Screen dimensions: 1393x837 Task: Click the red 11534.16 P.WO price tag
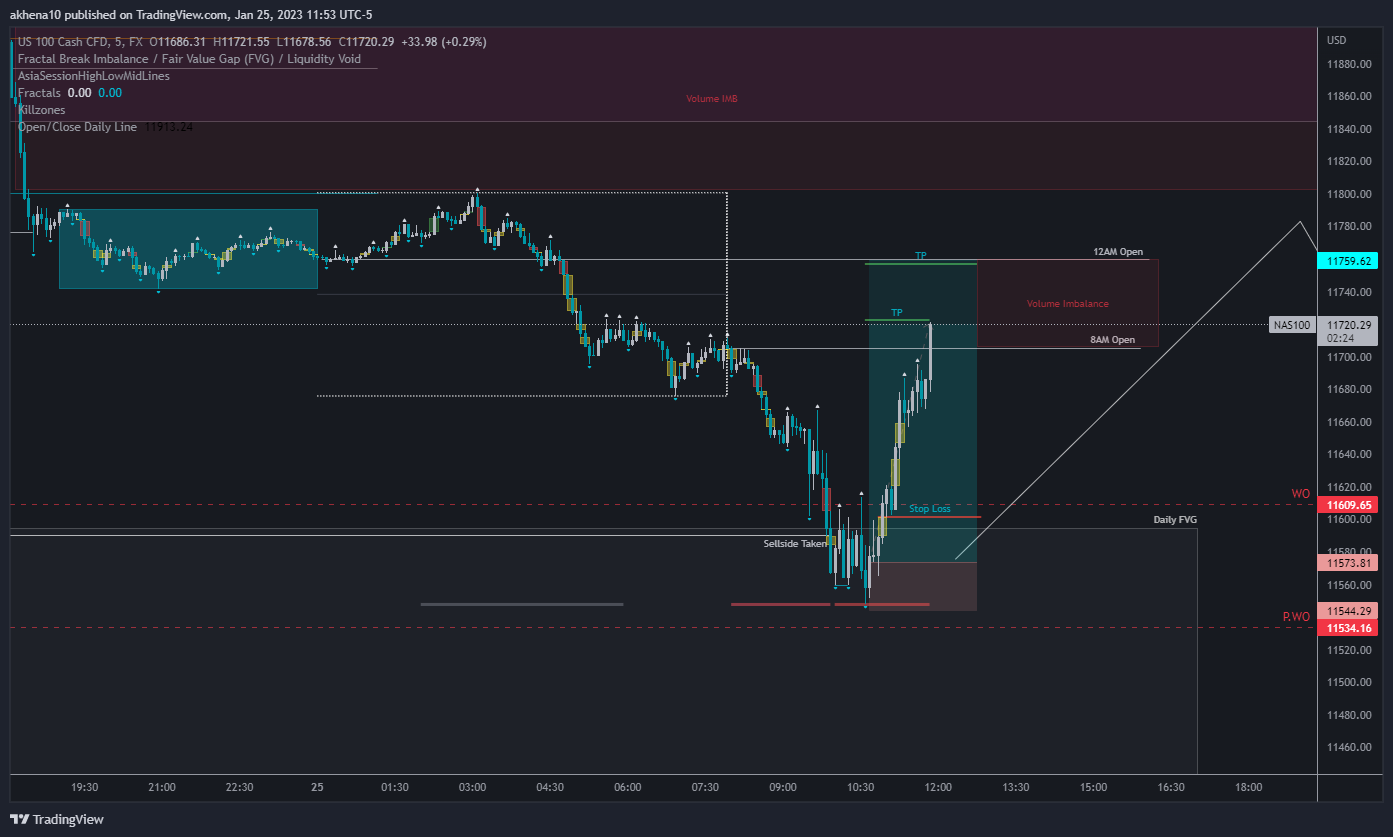[x=1348, y=628]
